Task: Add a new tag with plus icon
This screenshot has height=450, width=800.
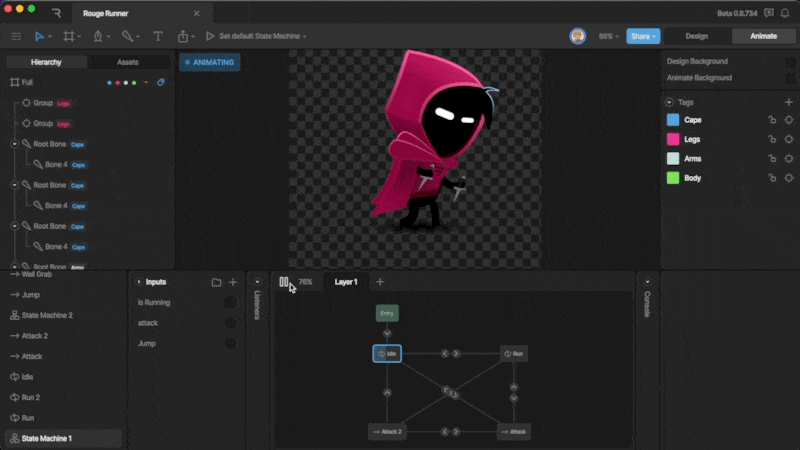Action: point(788,102)
